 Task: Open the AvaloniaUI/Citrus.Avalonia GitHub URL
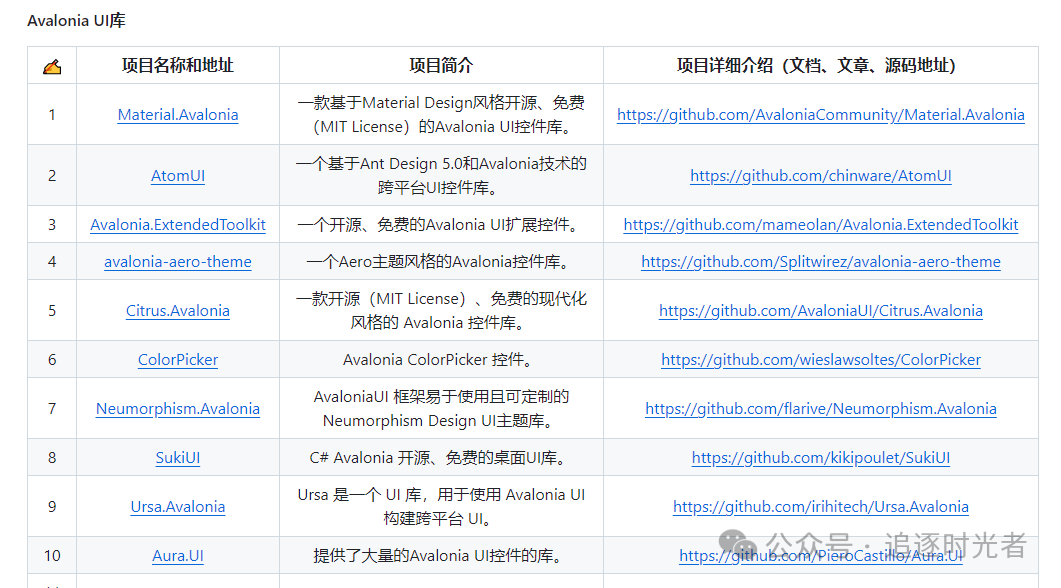[x=820, y=311]
